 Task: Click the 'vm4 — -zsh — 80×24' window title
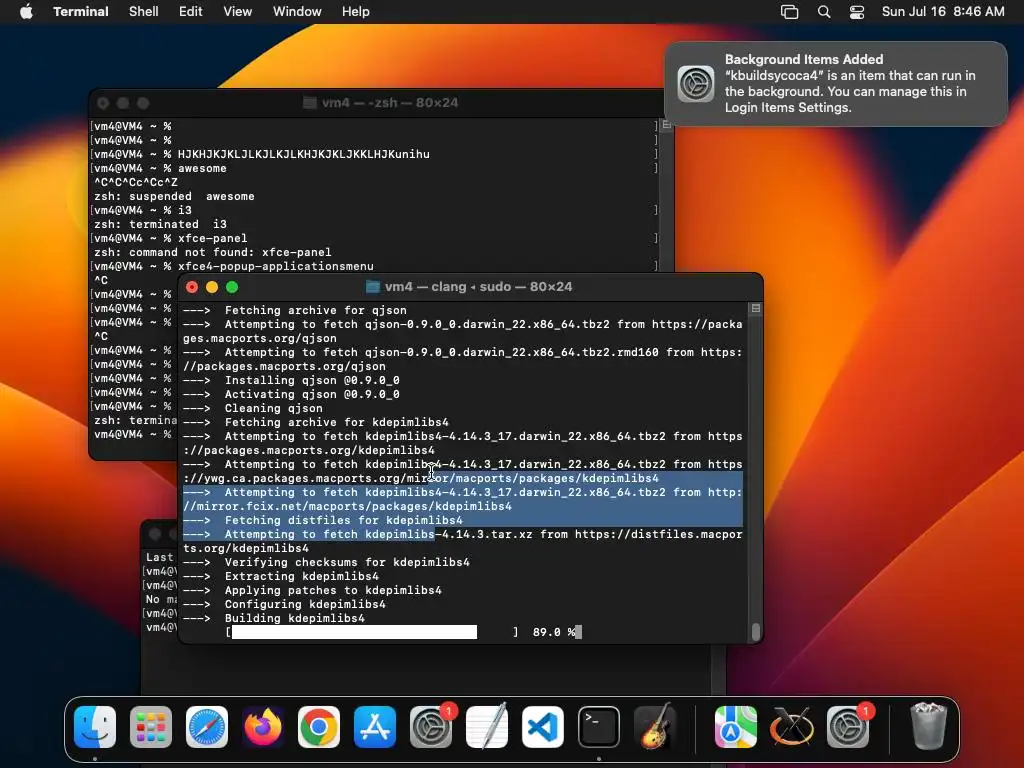click(x=390, y=103)
